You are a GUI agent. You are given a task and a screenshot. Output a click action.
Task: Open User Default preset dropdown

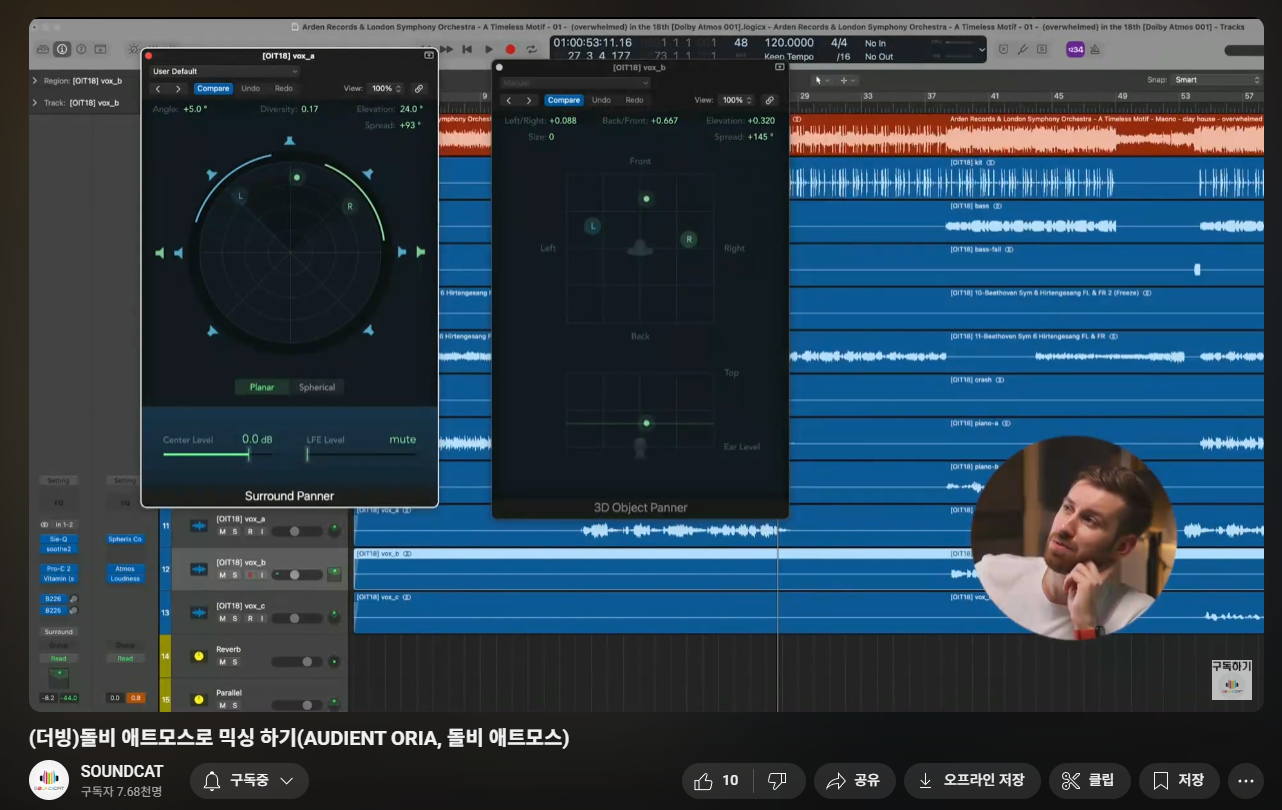pos(224,71)
